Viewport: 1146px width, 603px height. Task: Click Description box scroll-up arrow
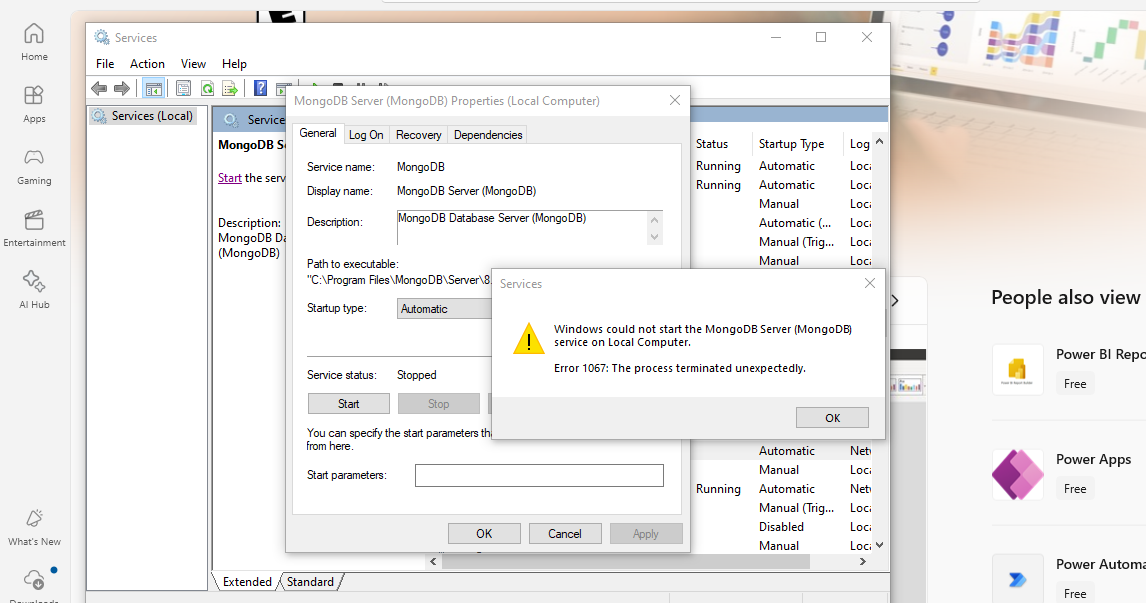pyautogui.click(x=654, y=220)
